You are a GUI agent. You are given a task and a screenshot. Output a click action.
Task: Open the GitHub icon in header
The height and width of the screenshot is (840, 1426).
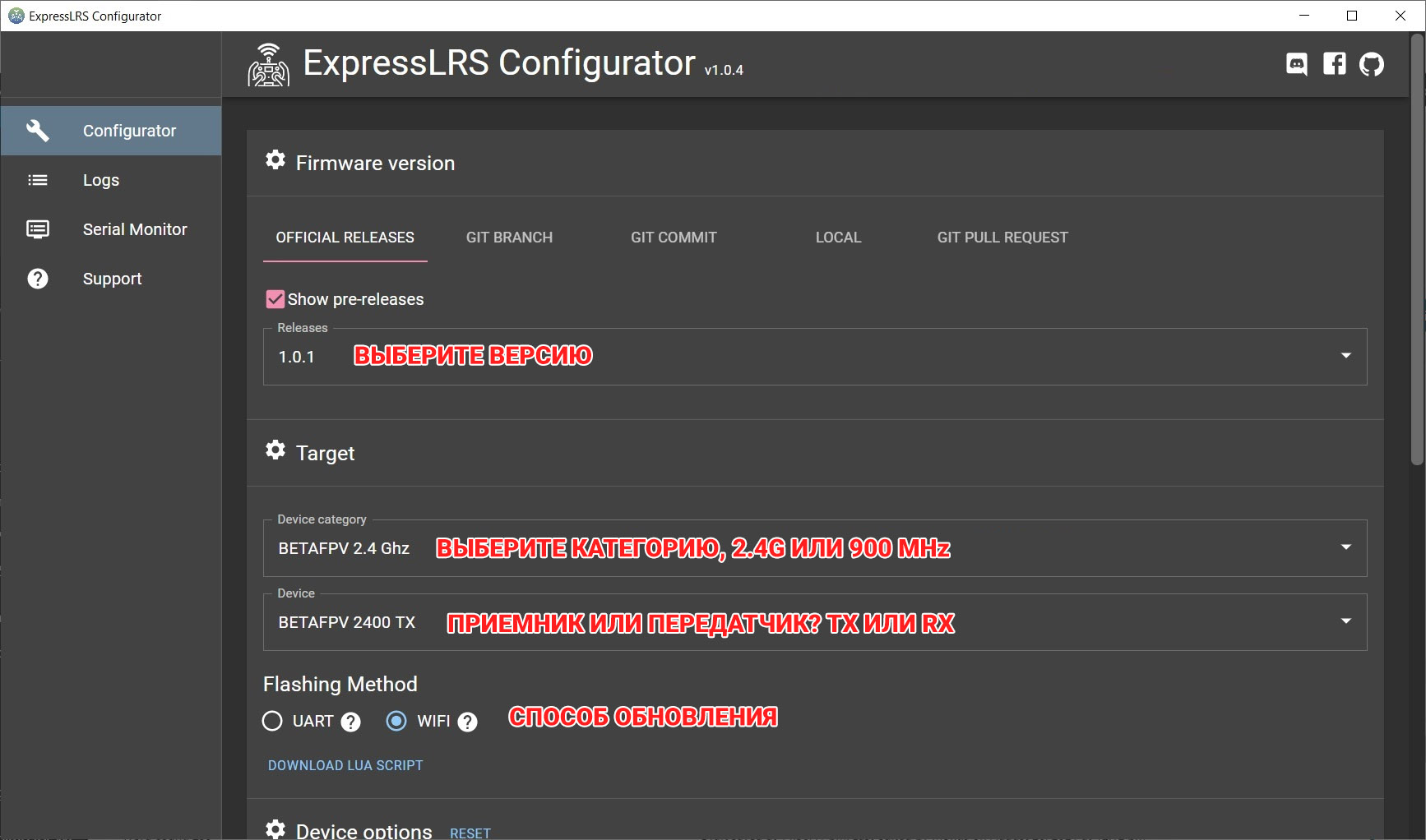tap(1372, 64)
